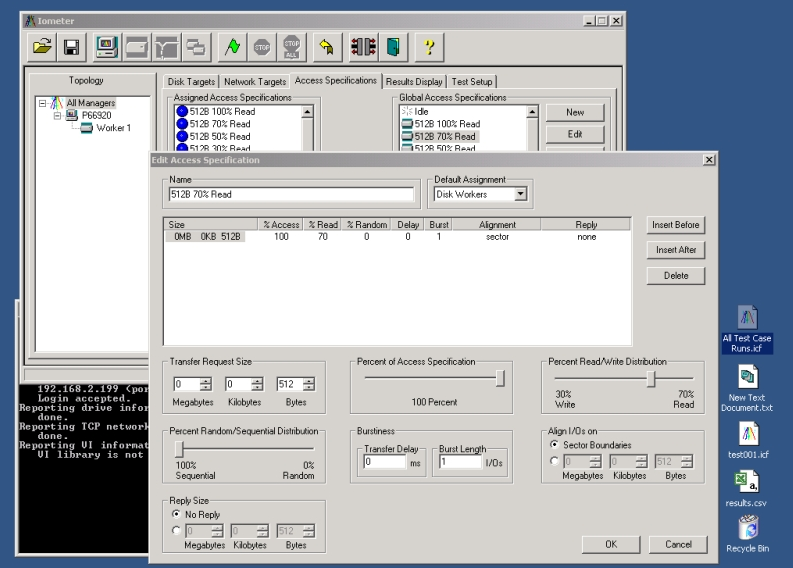
Task: Click the Save Test Configuration File icon
Action: click(71, 46)
